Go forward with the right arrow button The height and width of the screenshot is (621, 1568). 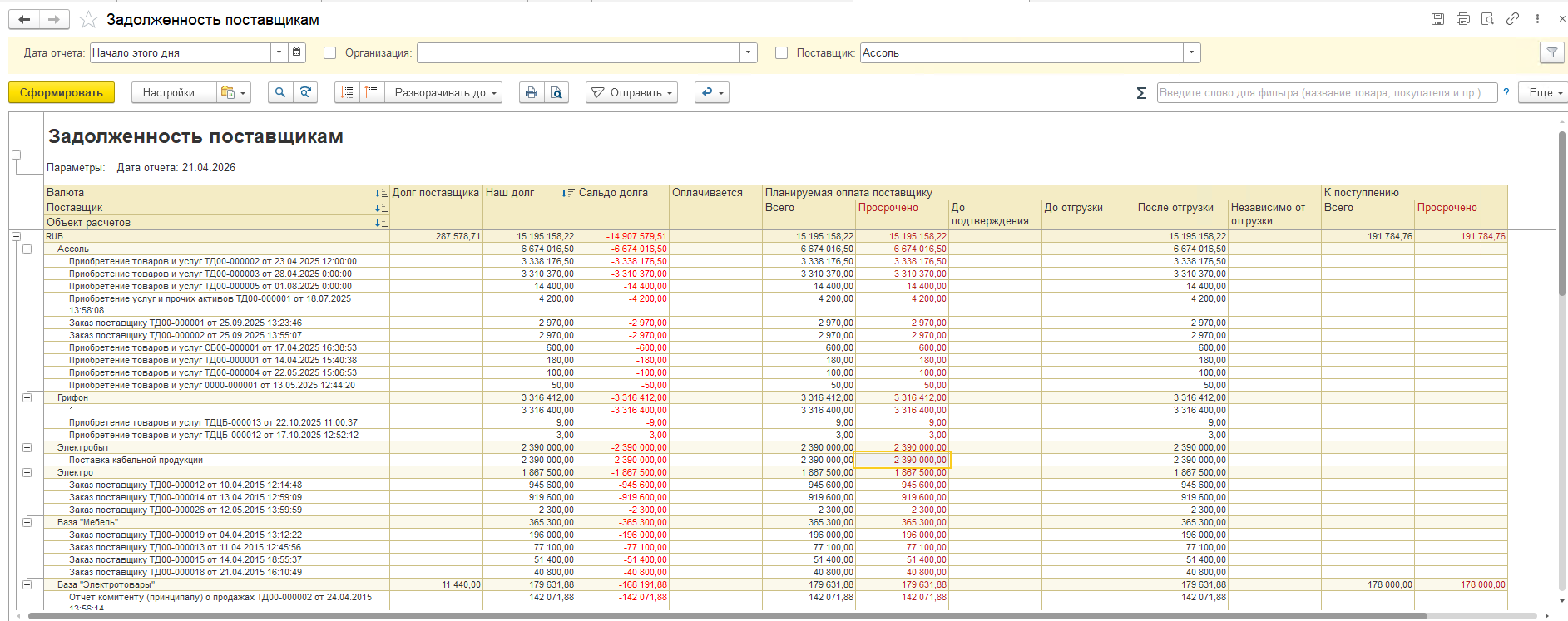(53, 19)
